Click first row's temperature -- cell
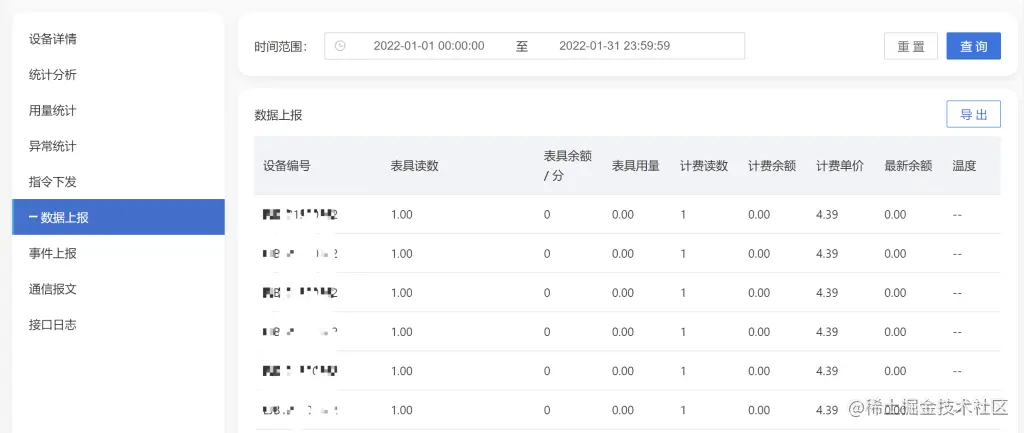The height and width of the screenshot is (433, 1024). (957, 215)
